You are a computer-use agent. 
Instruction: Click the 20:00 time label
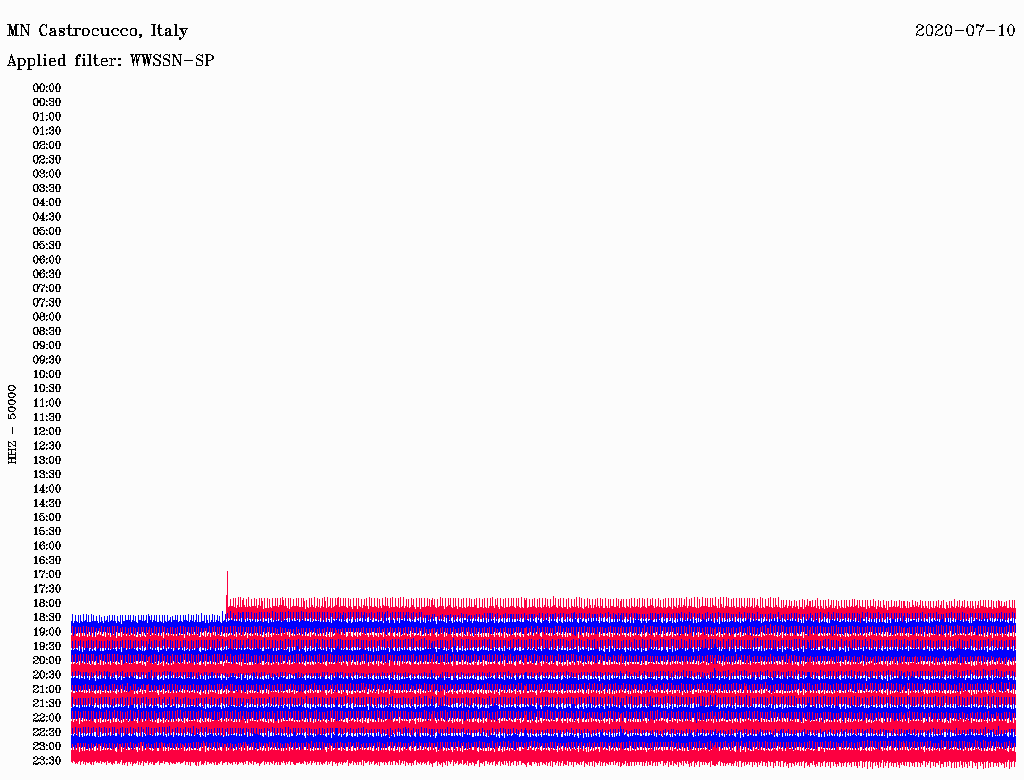pyautogui.click(x=47, y=661)
